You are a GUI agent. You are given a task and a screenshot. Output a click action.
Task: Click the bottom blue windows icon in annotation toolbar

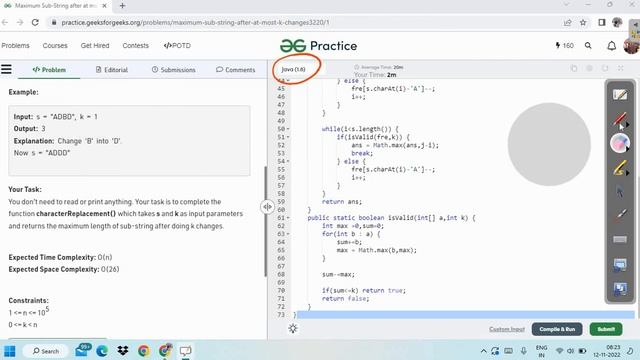click(620, 289)
